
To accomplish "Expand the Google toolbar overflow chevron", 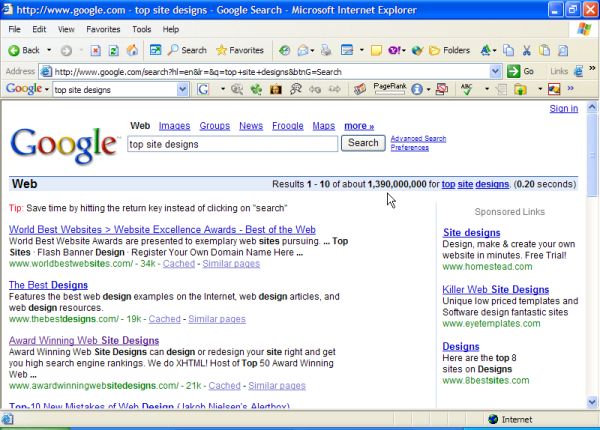I will coord(571,88).
